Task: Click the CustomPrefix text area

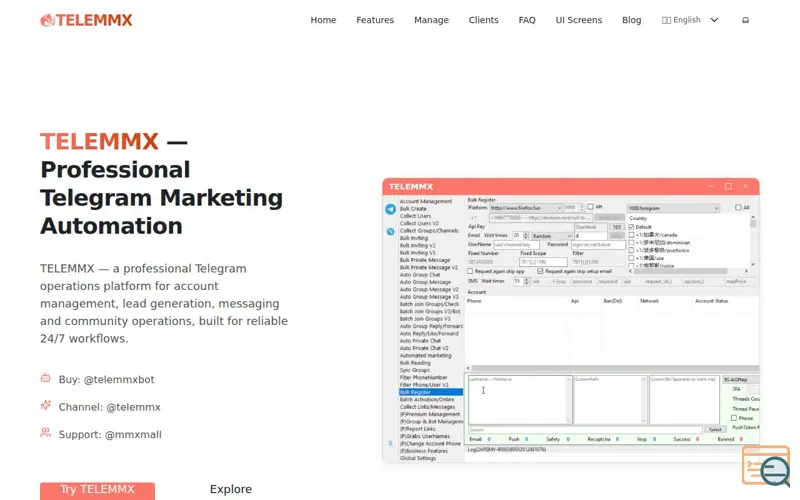Action: tap(610, 400)
